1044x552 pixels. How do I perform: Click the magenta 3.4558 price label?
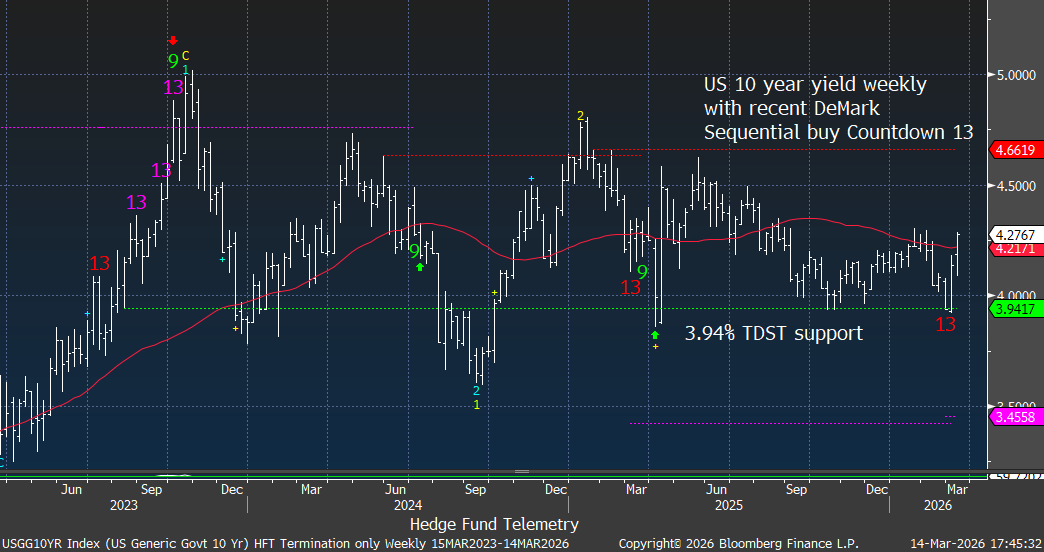(x=1015, y=416)
